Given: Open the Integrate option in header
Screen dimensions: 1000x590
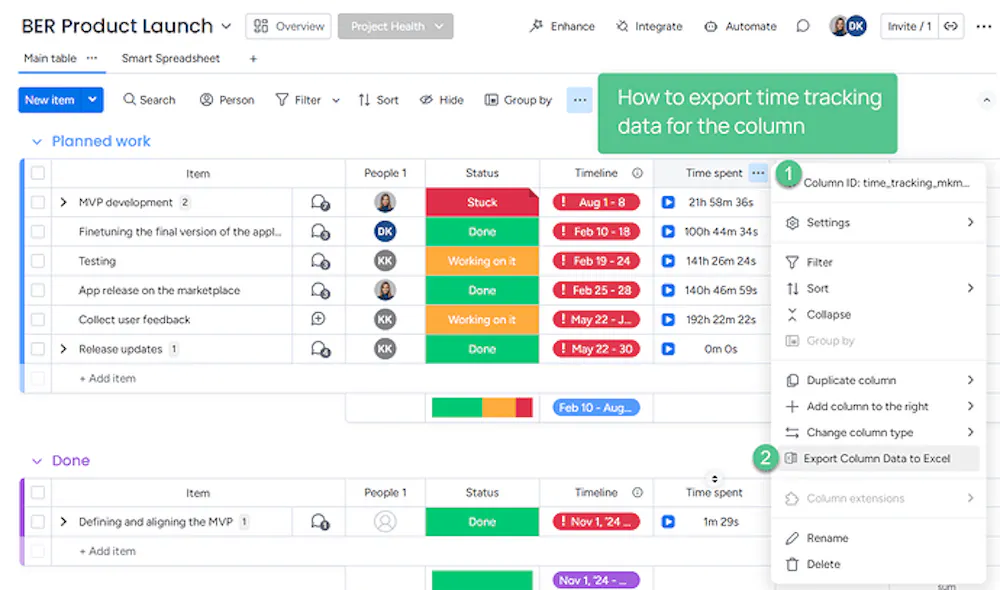Looking at the screenshot, I should 649,26.
